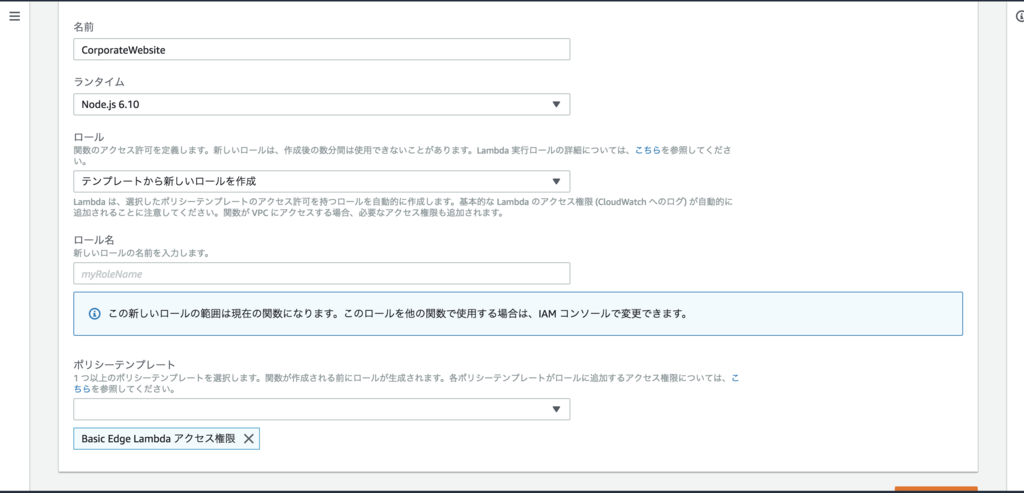Screen dimensions: 1024x493
Task: Remove the Basic Edge Lambda アクセス権限 tag
Action: tap(248, 439)
